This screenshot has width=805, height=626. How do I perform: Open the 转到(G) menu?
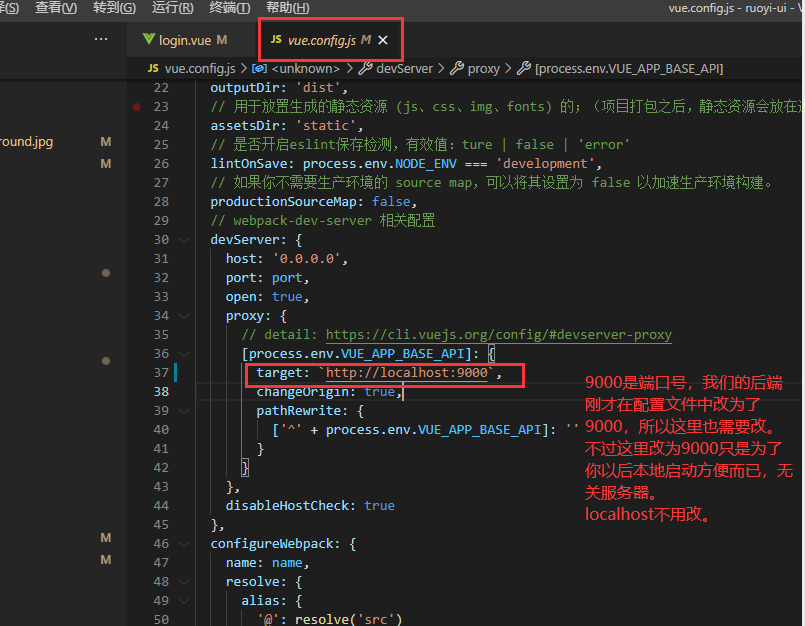click(x=114, y=8)
